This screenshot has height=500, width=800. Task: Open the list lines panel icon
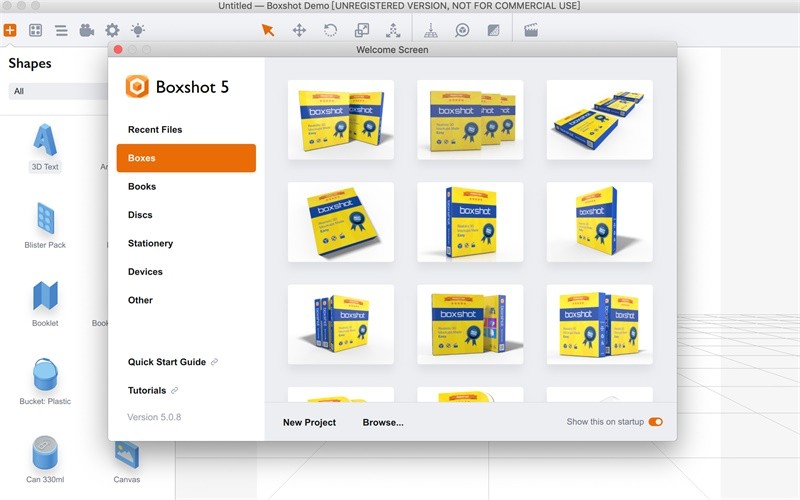click(x=61, y=31)
